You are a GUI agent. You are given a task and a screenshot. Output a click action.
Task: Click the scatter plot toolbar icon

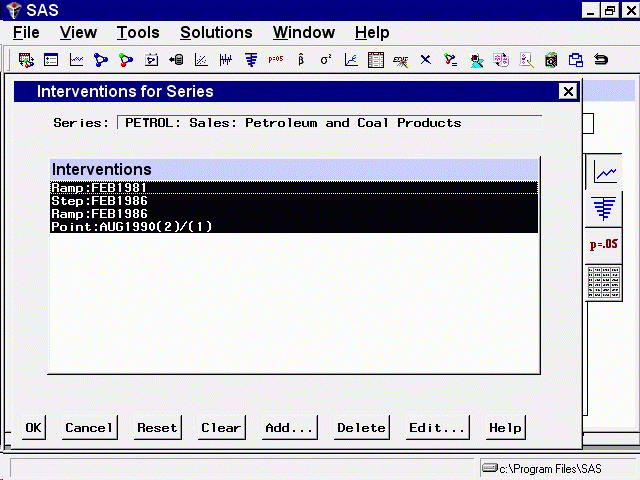(x=201, y=60)
